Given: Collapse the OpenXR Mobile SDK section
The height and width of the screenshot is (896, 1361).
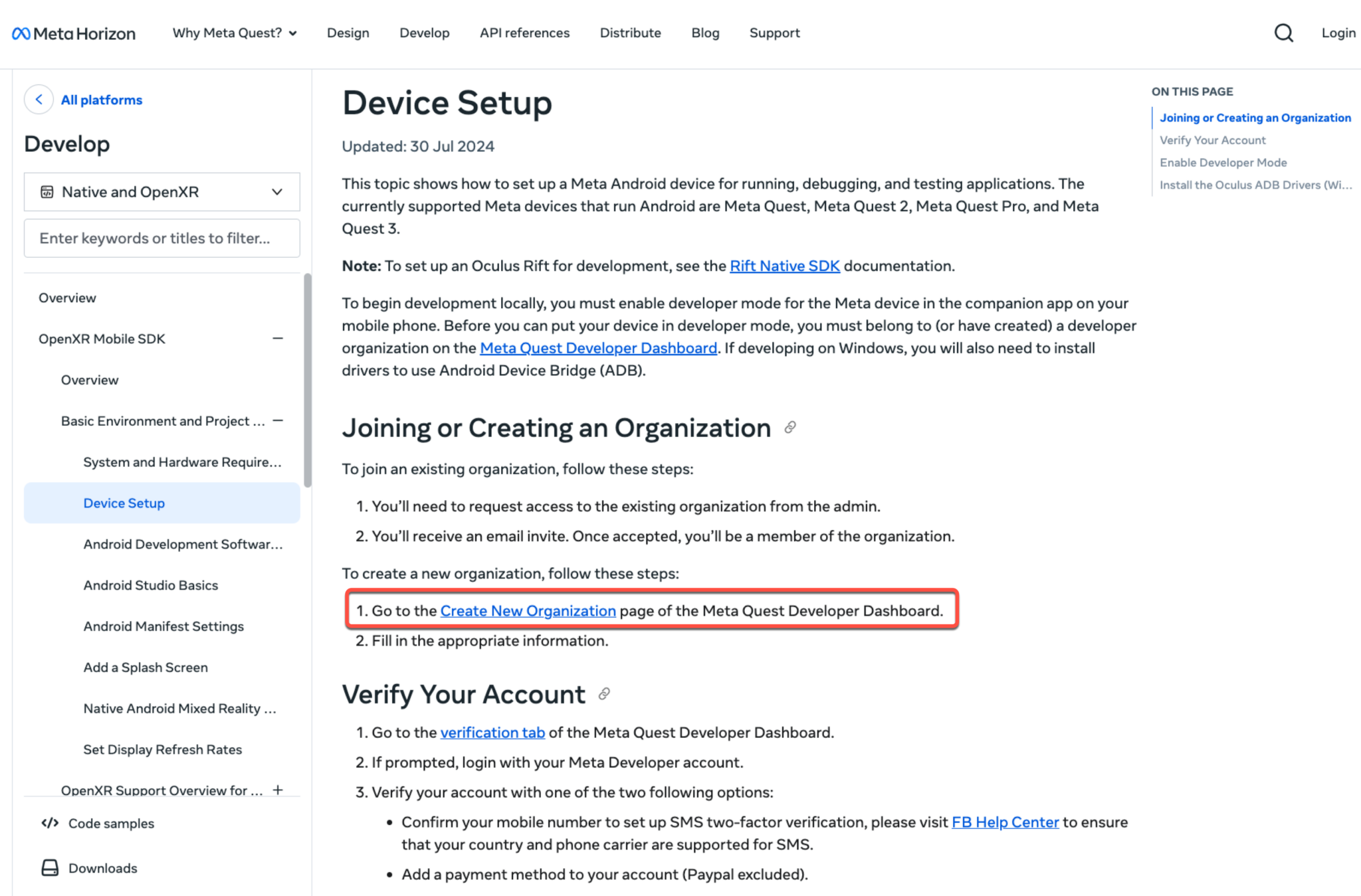Looking at the screenshot, I should click(x=278, y=339).
